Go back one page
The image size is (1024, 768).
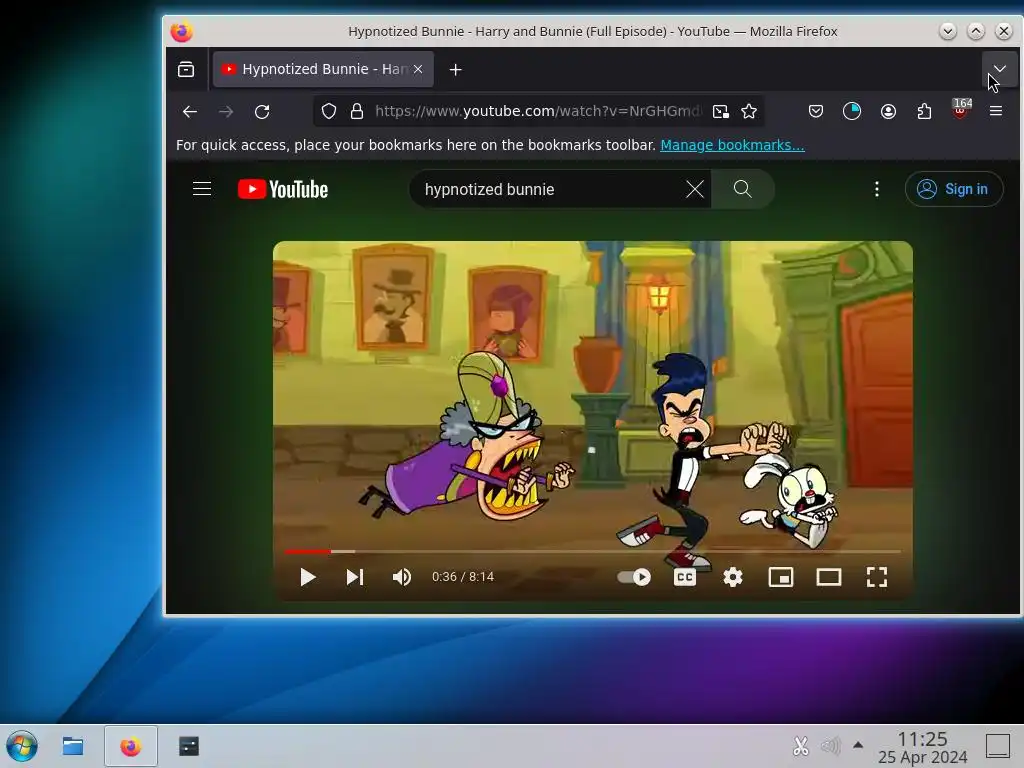[190, 112]
